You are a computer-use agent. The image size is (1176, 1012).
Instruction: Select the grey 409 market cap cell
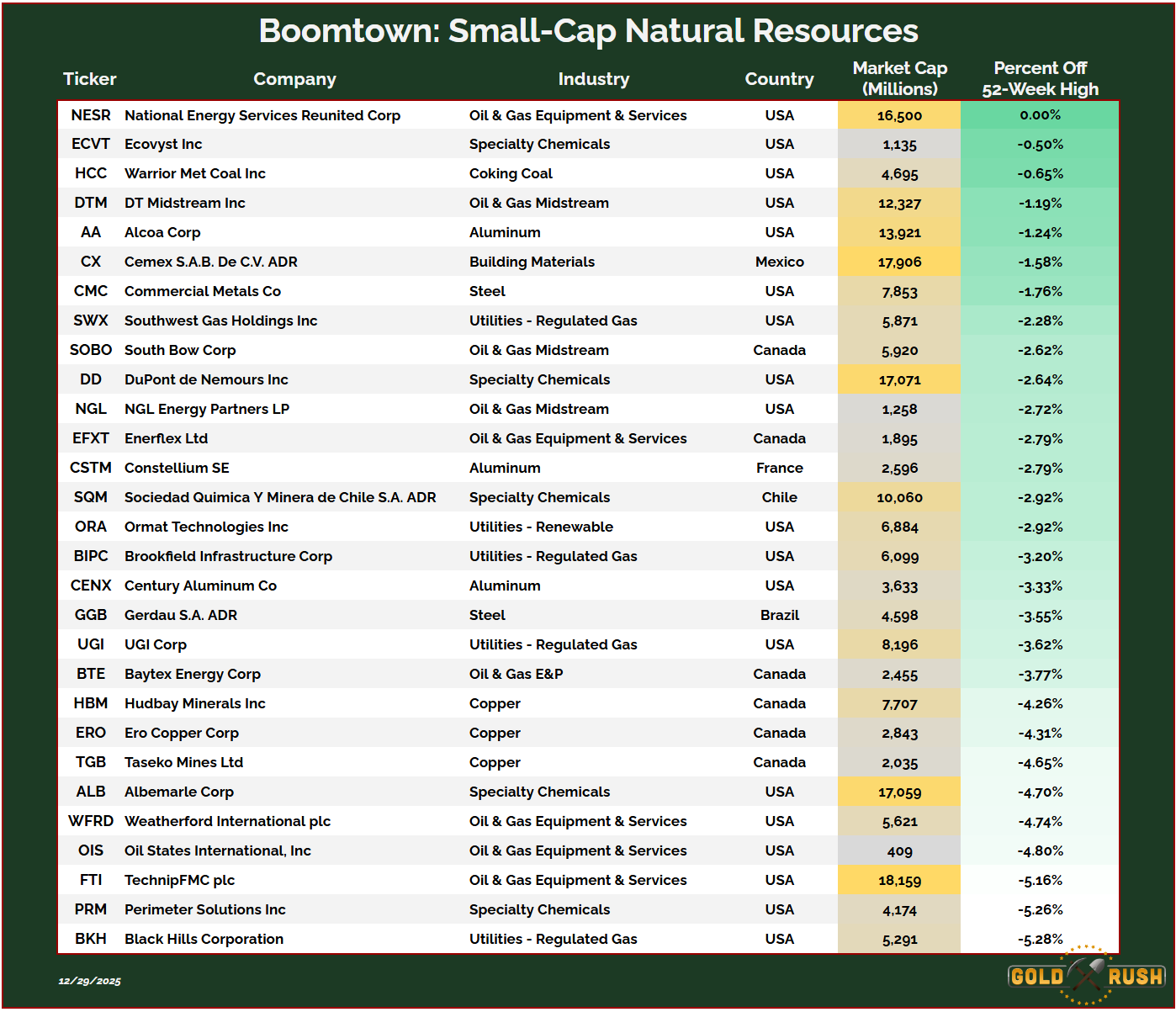(x=899, y=851)
